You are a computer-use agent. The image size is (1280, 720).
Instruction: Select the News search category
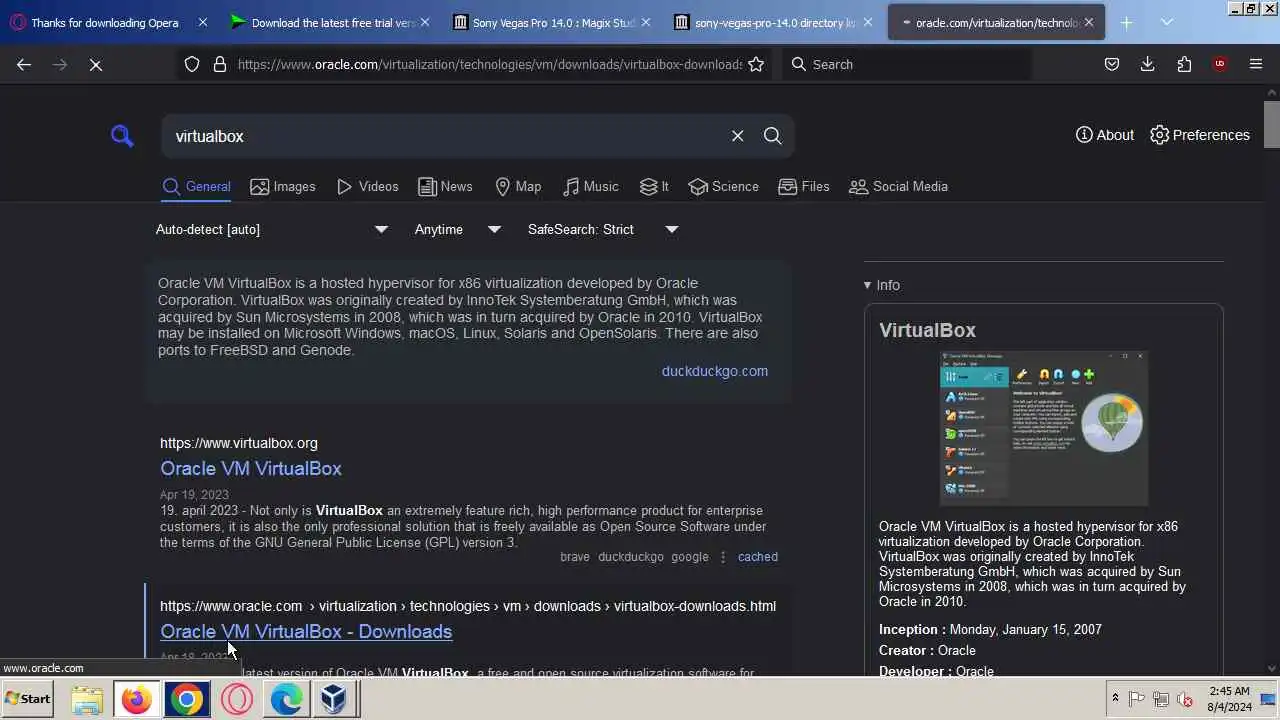[x=445, y=187]
